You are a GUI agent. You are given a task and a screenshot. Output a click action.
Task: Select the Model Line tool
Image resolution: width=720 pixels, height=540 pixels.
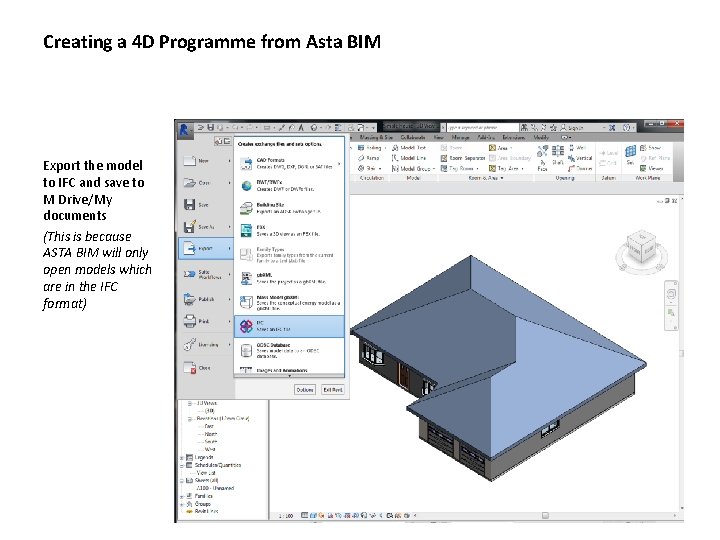point(409,158)
